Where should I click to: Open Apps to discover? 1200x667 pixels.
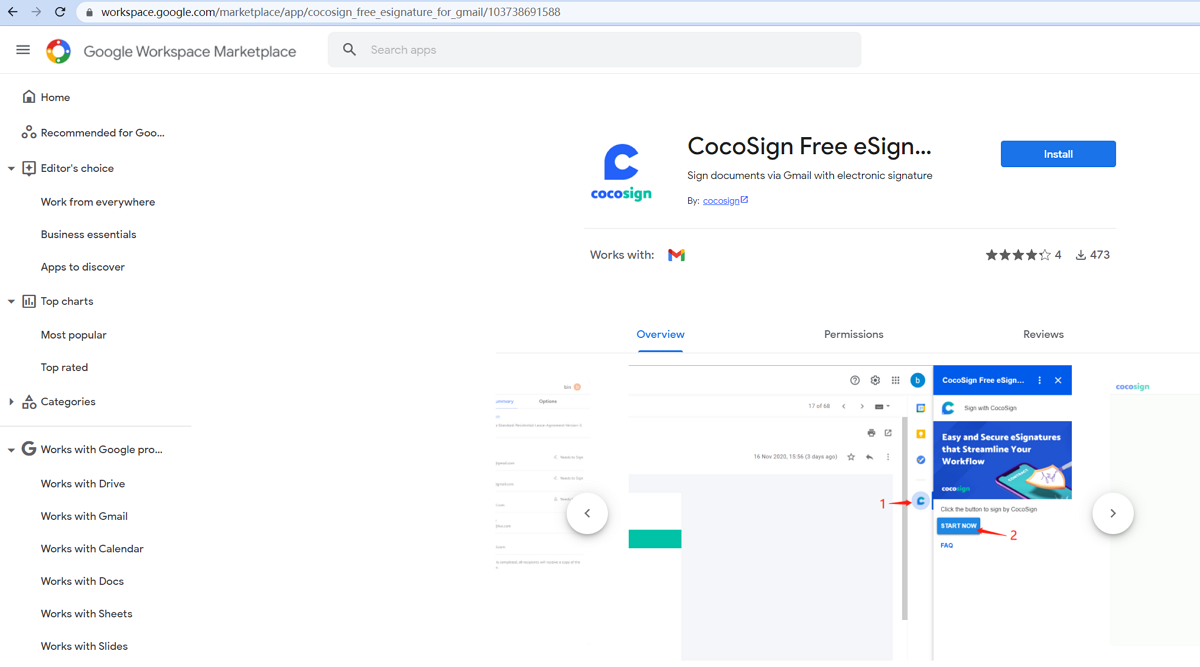[x=82, y=267]
